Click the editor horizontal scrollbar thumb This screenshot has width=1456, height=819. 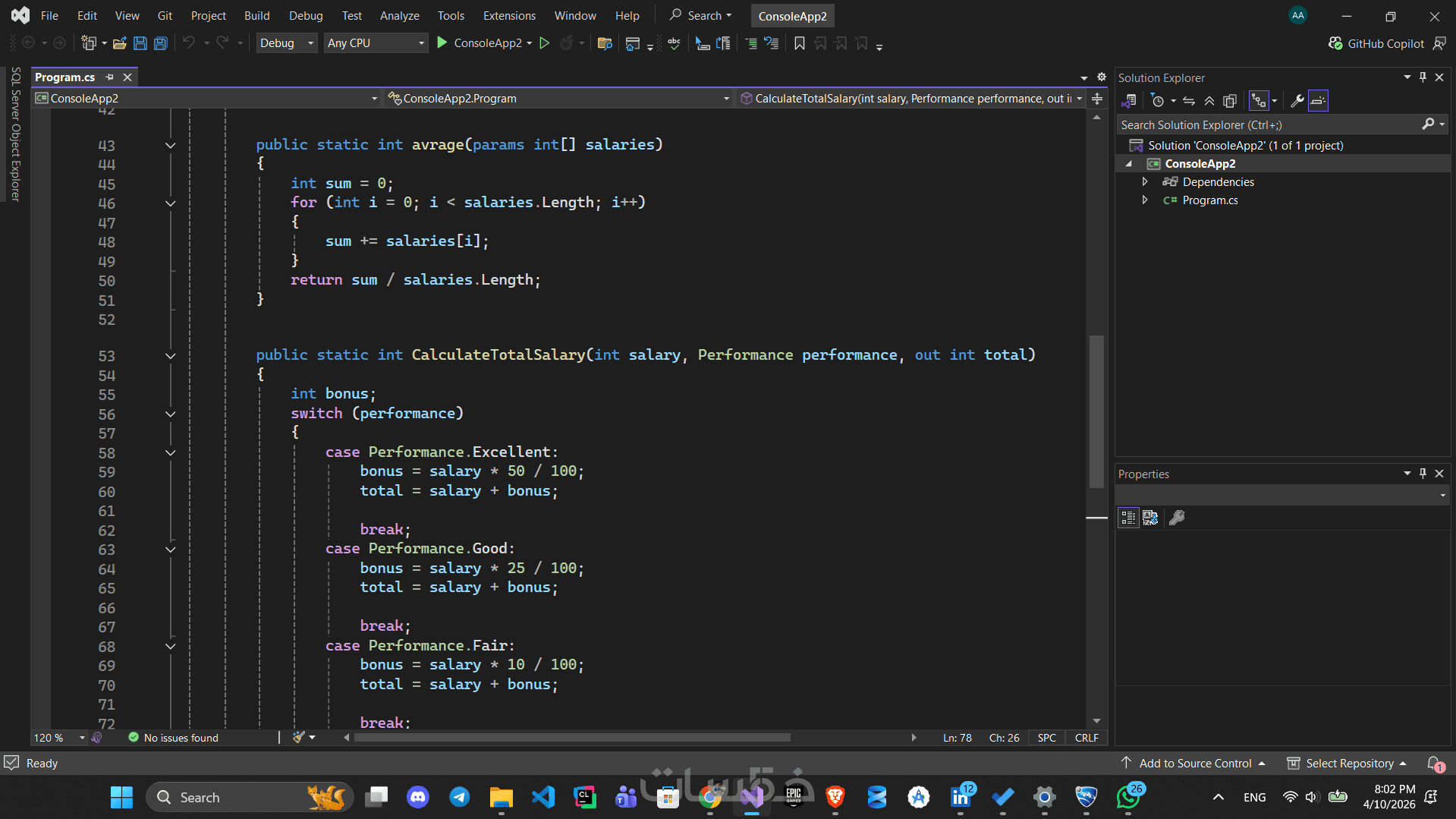(572, 738)
